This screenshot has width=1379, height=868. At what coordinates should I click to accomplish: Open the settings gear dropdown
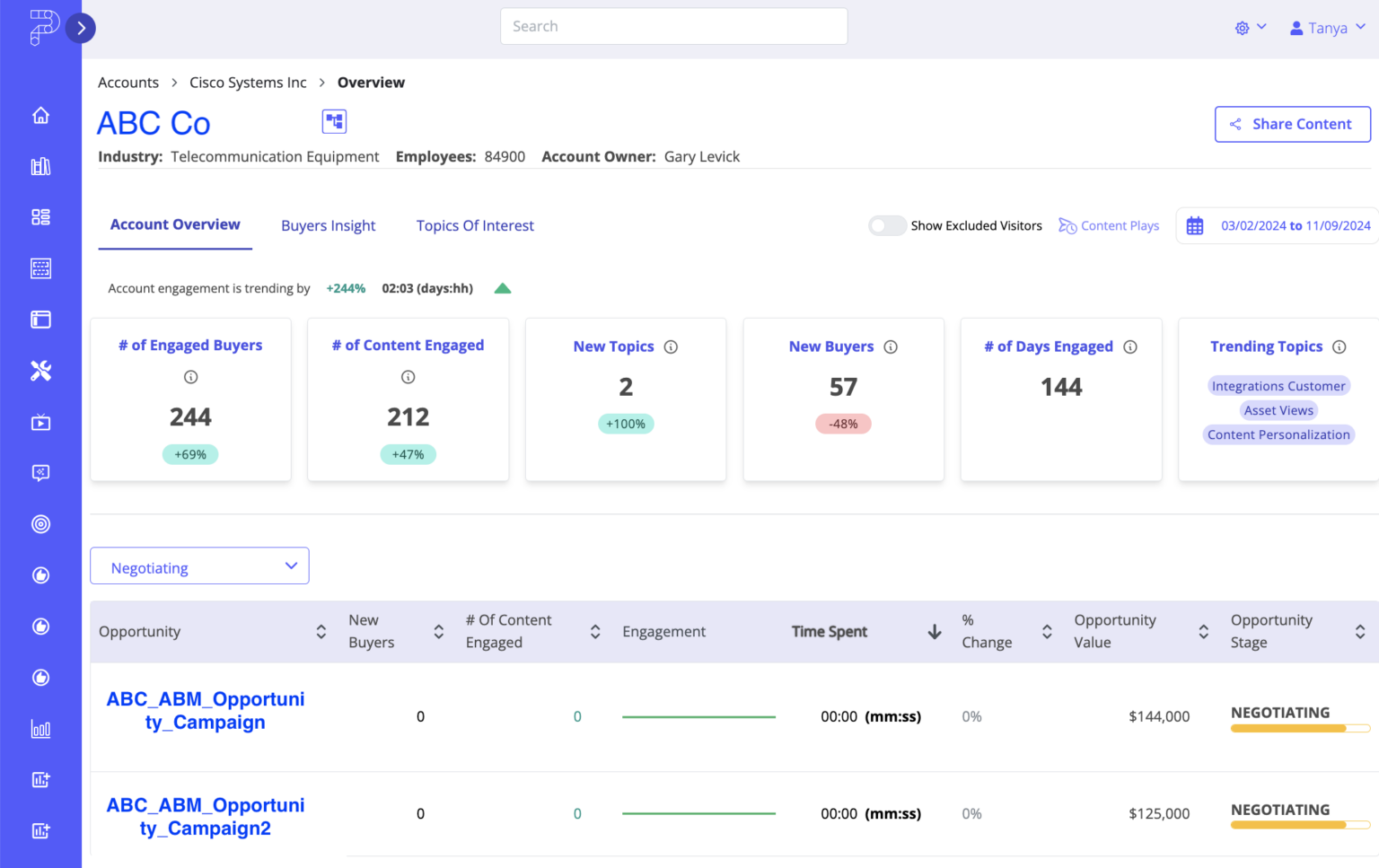(1250, 28)
